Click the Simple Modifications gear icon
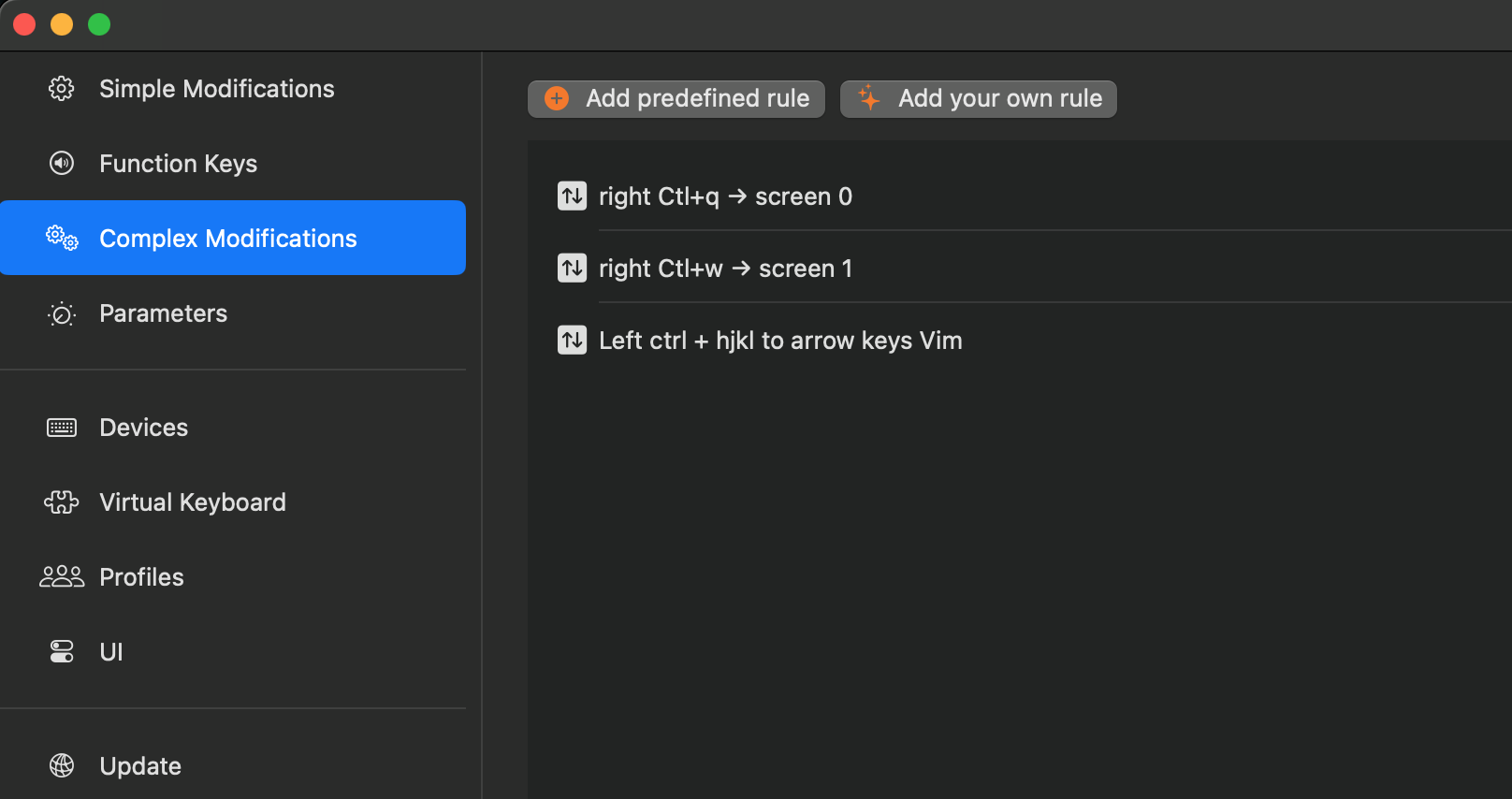Viewport: 1512px width, 799px height. point(62,89)
